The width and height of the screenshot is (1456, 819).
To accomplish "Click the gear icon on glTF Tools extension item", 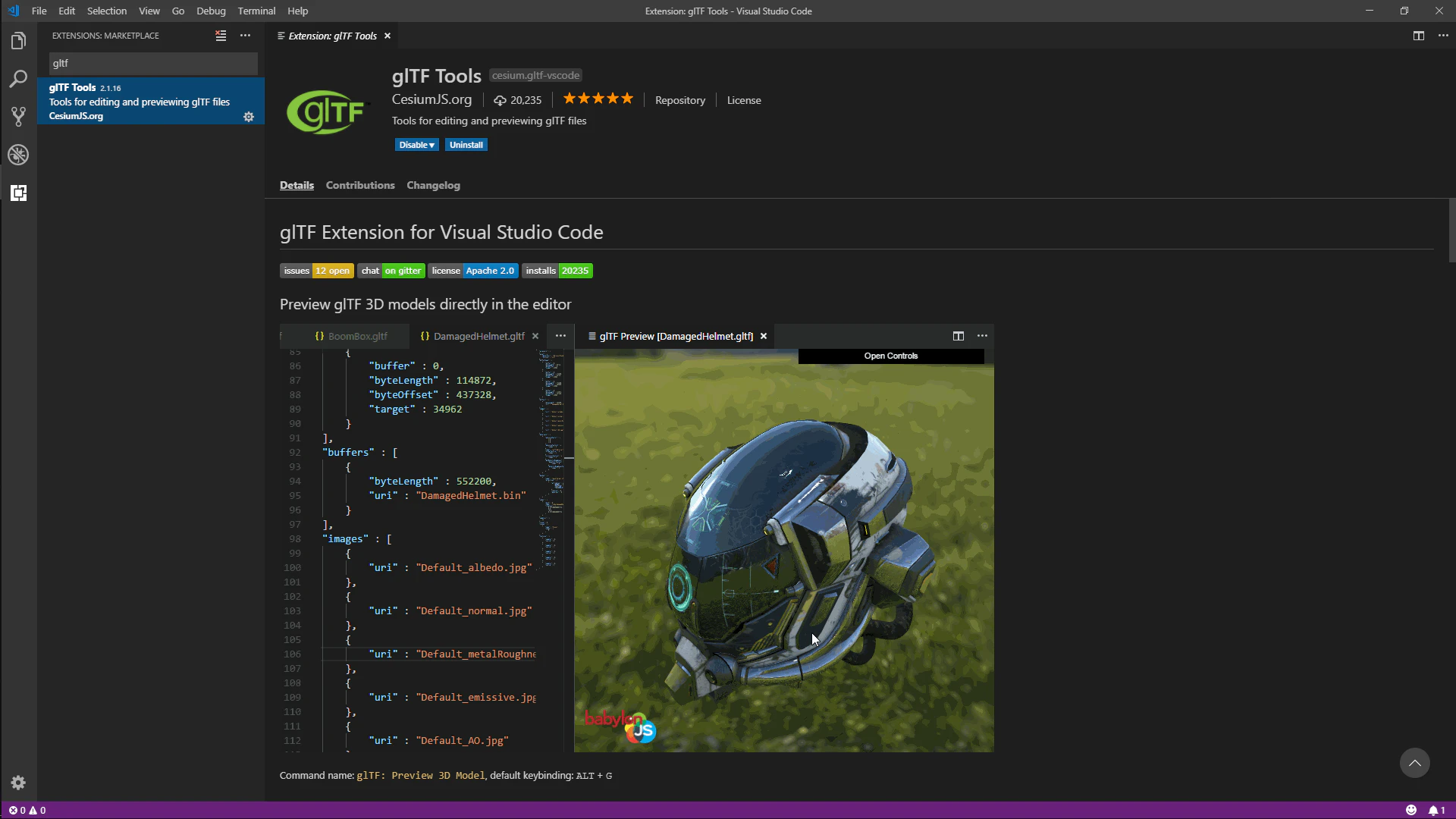I will coord(249,117).
